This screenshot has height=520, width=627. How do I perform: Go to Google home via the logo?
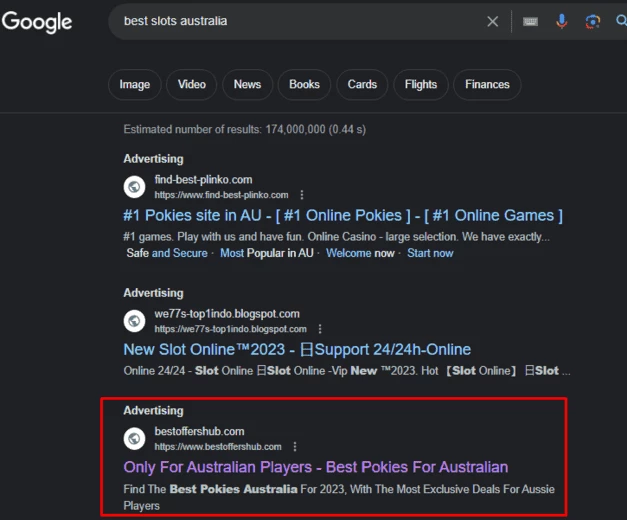coord(37,22)
